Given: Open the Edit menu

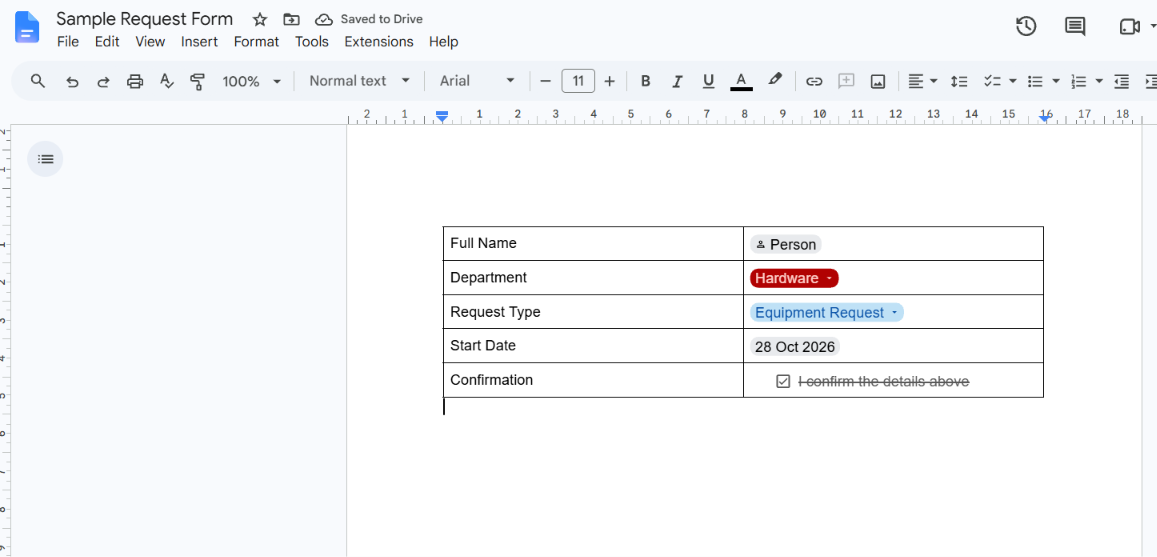Looking at the screenshot, I should coord(107,41).
